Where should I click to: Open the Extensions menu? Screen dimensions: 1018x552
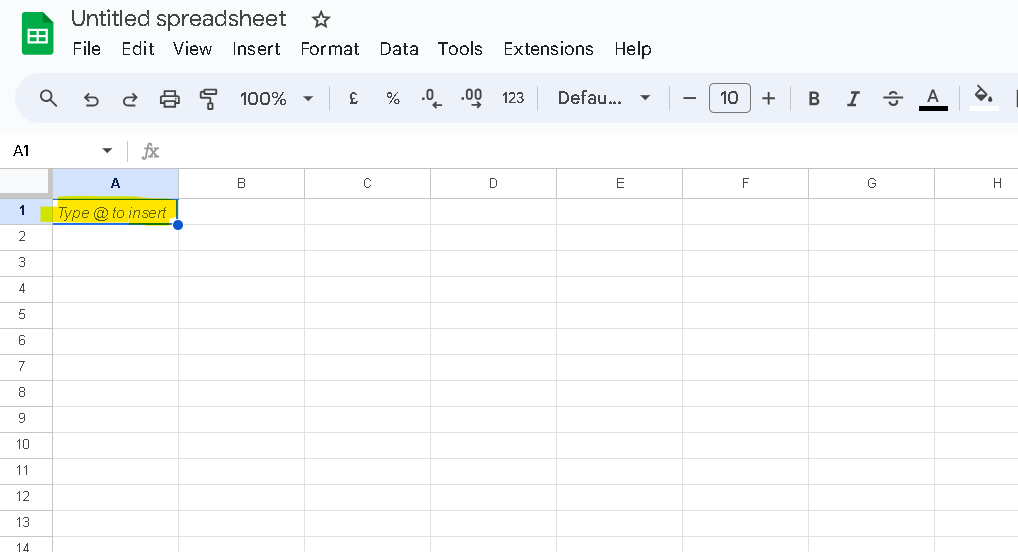pos(548,49)
